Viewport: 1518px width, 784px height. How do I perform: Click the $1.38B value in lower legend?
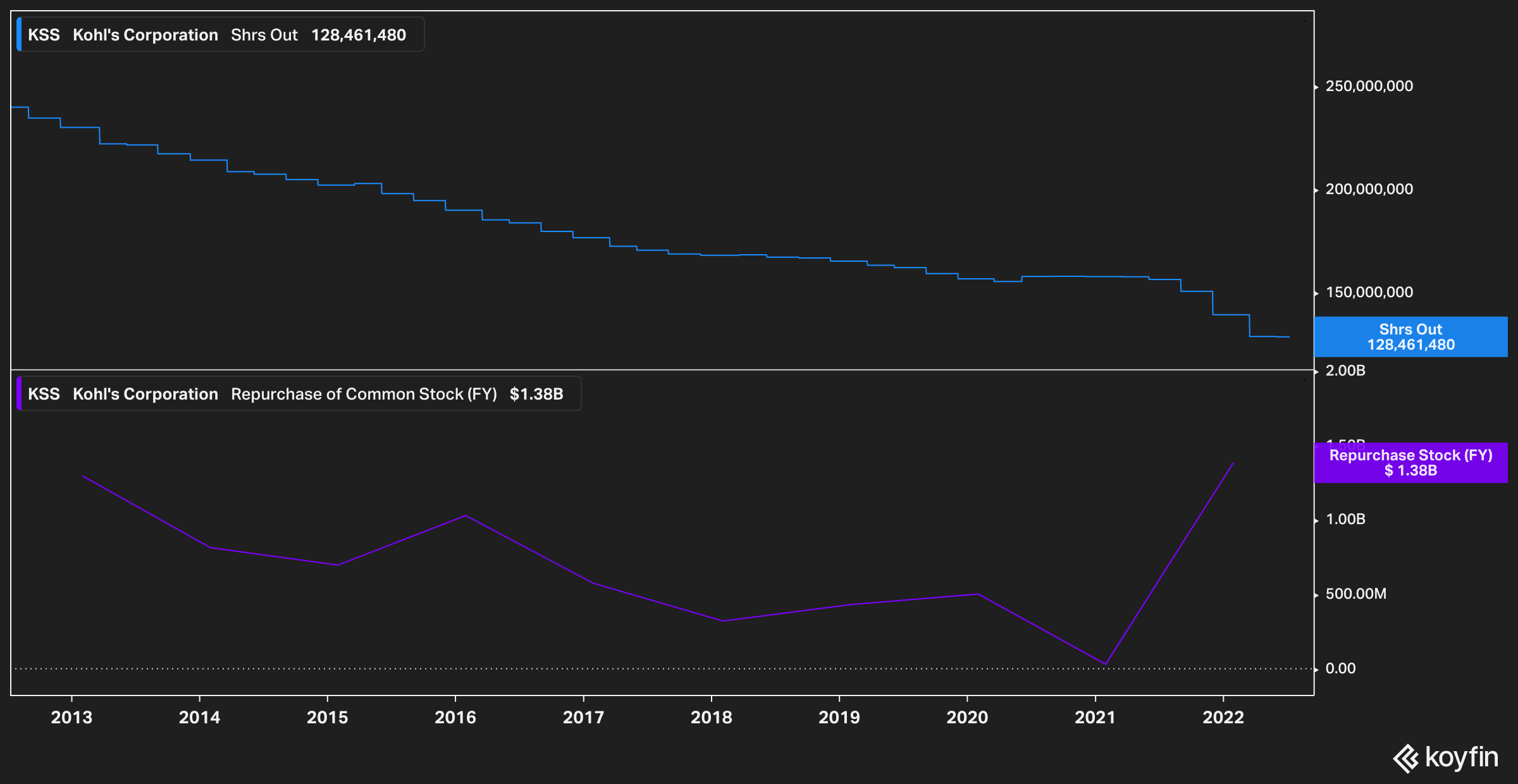coord(536,394)
